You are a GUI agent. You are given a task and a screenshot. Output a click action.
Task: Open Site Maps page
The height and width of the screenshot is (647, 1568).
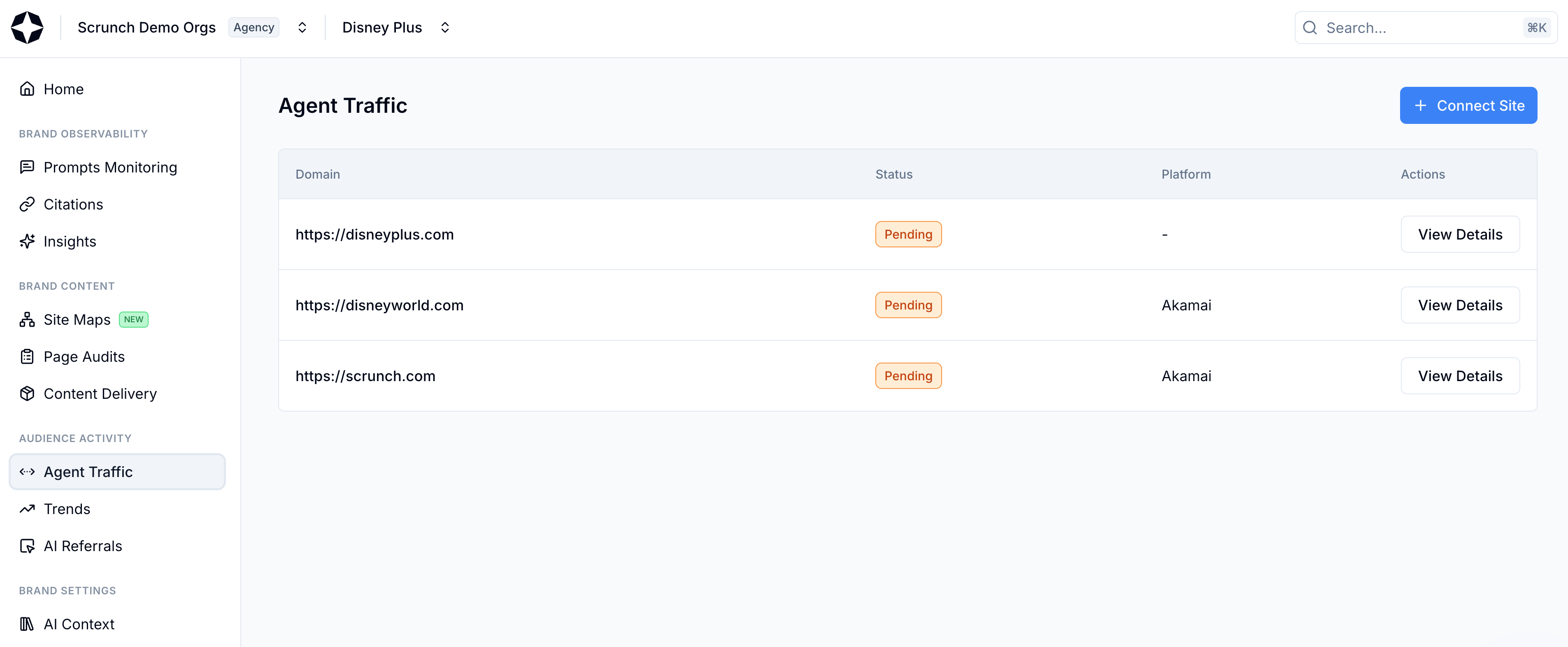[117, 319]
